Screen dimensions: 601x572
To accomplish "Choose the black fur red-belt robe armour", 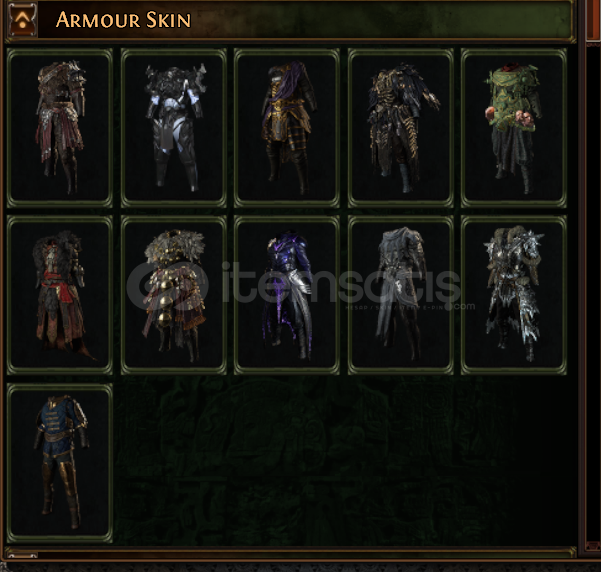I will 60,295.
